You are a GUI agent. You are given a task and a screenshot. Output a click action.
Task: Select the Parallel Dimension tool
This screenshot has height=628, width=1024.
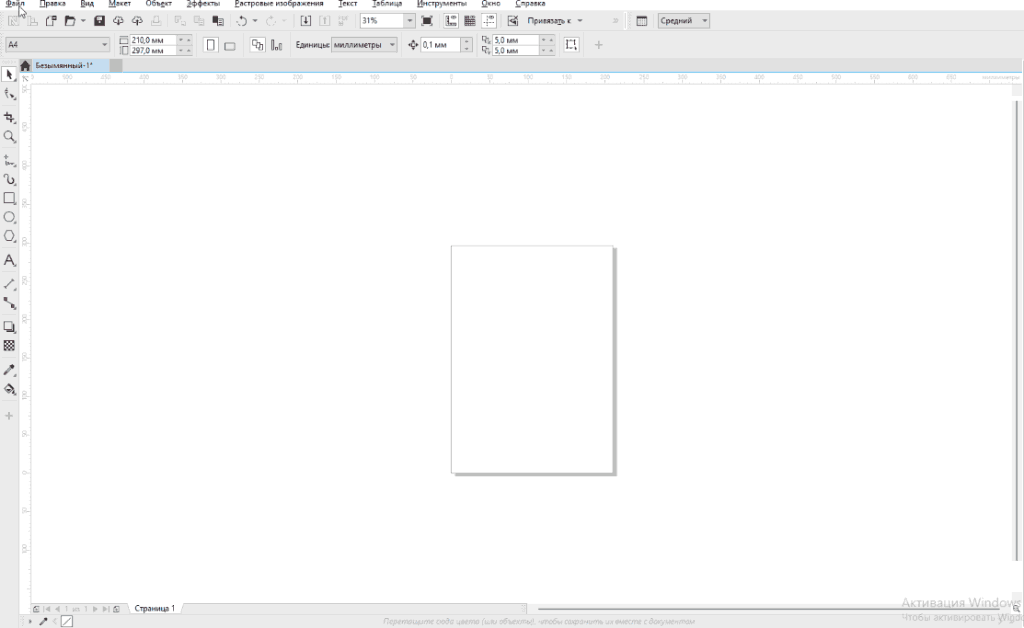click(x=9, y=284)
